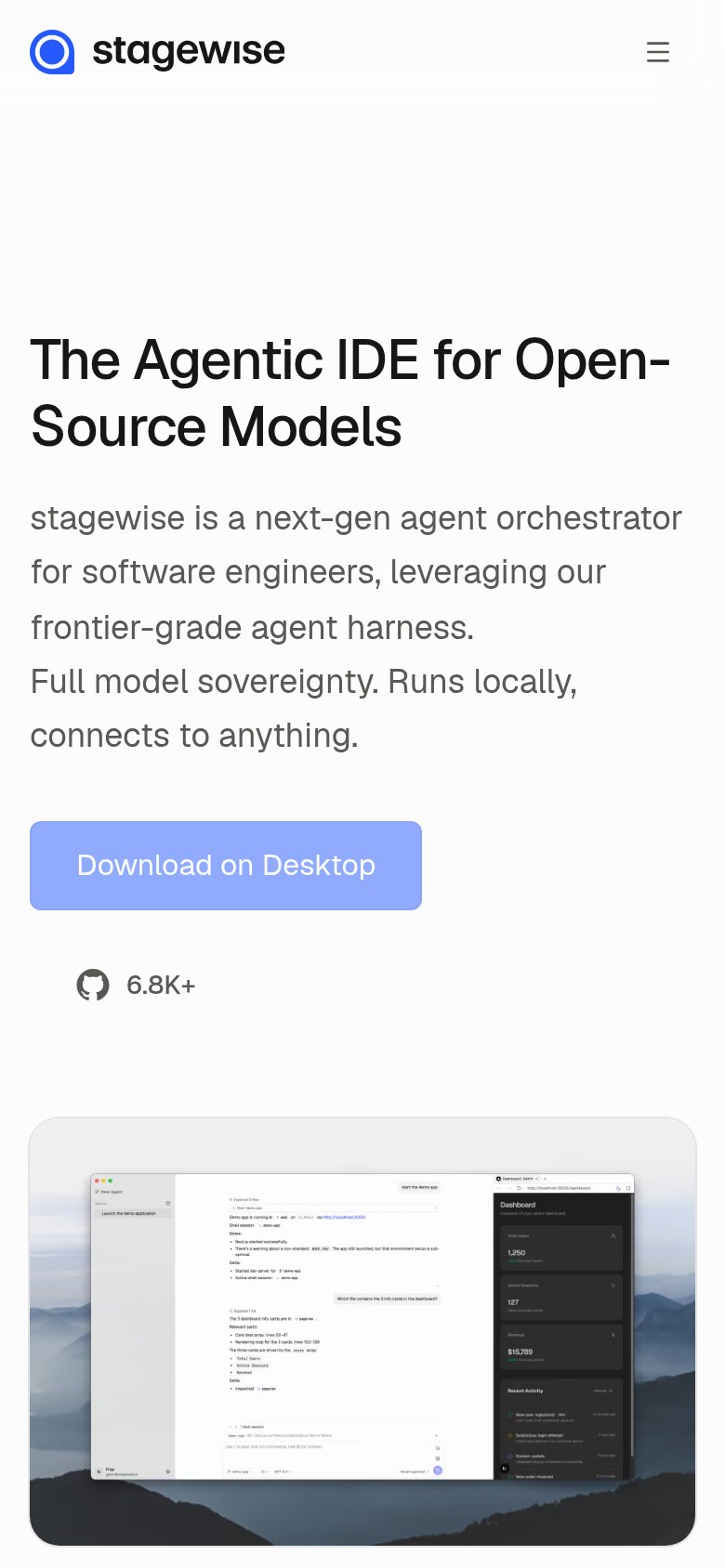The width and height of the screenshot is (725, 1568).
Task: Click the headline The Agentic IDE for Open-Source Models
Action: pyautogui.click(x=351, y=393)
